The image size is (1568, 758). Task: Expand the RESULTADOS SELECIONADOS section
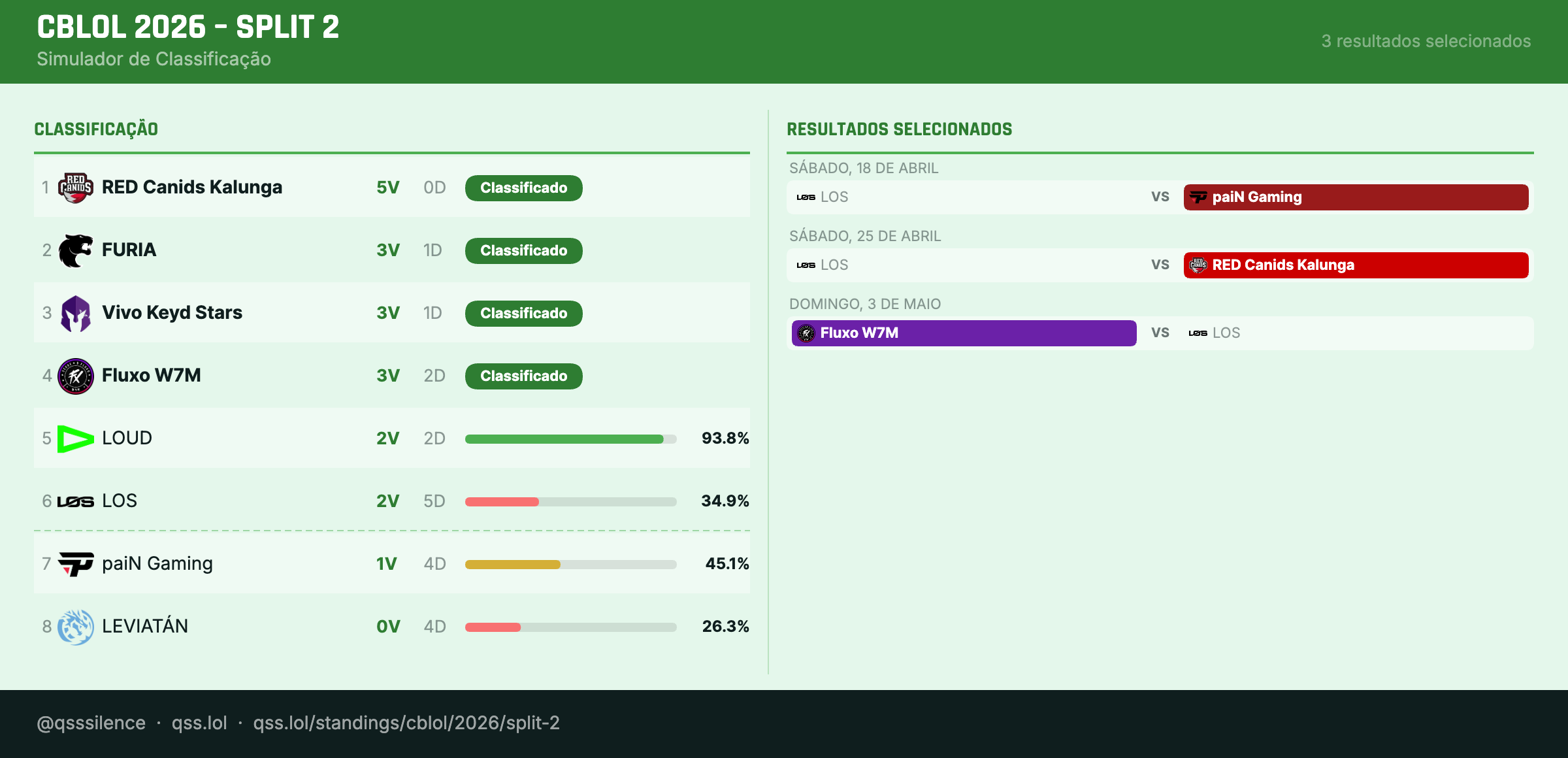pyautogui.click(x=899, y=129)
